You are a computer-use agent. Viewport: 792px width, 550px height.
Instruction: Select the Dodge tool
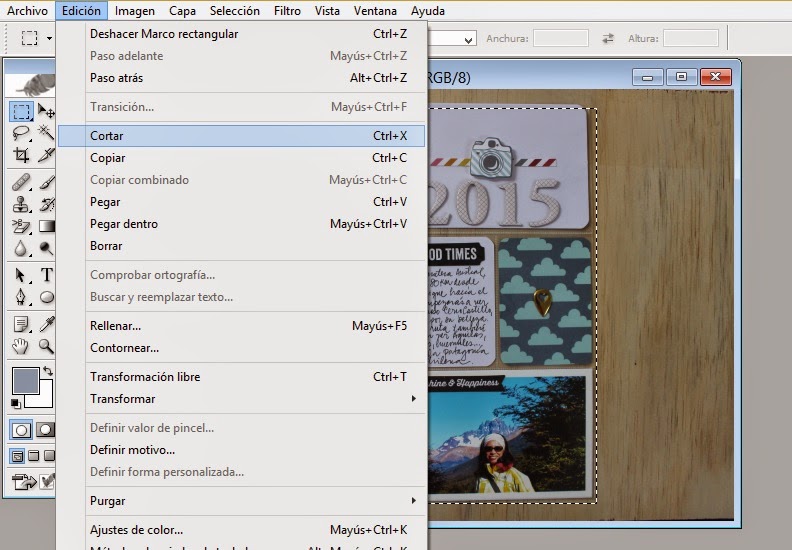pos(46,248)
